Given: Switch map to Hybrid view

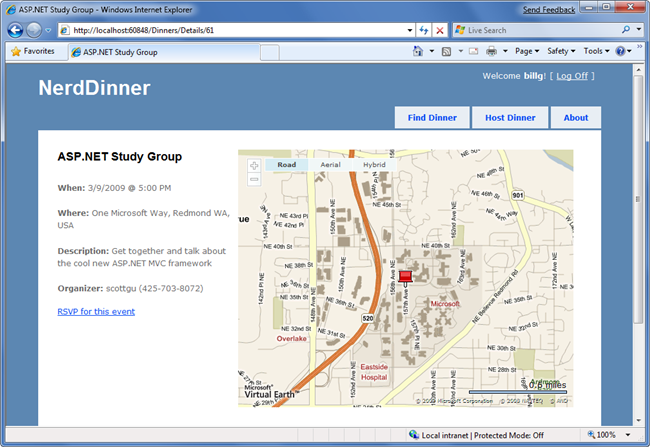Looking at the screenshot, I should (374, 165).
